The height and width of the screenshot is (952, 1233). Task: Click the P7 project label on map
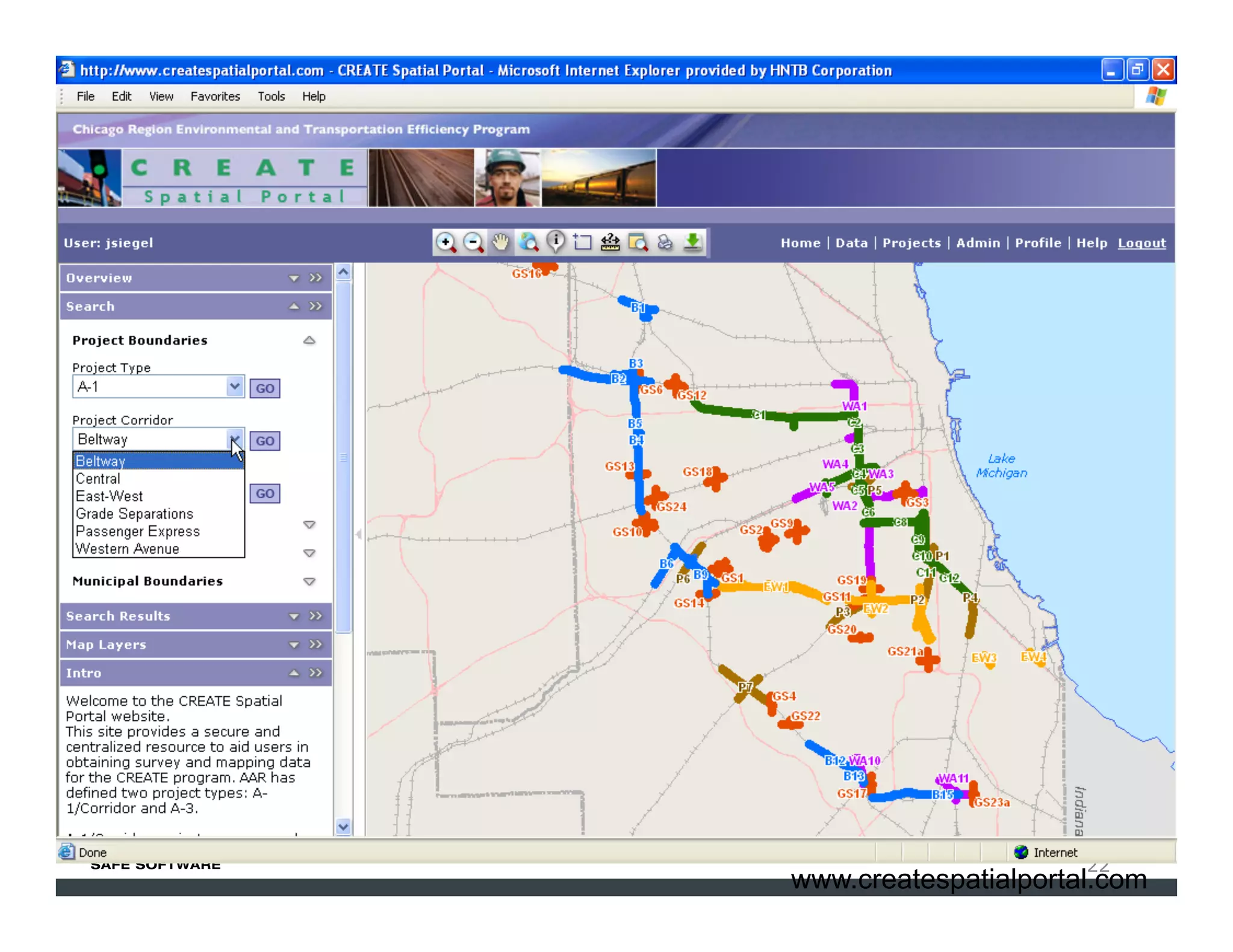746,687
